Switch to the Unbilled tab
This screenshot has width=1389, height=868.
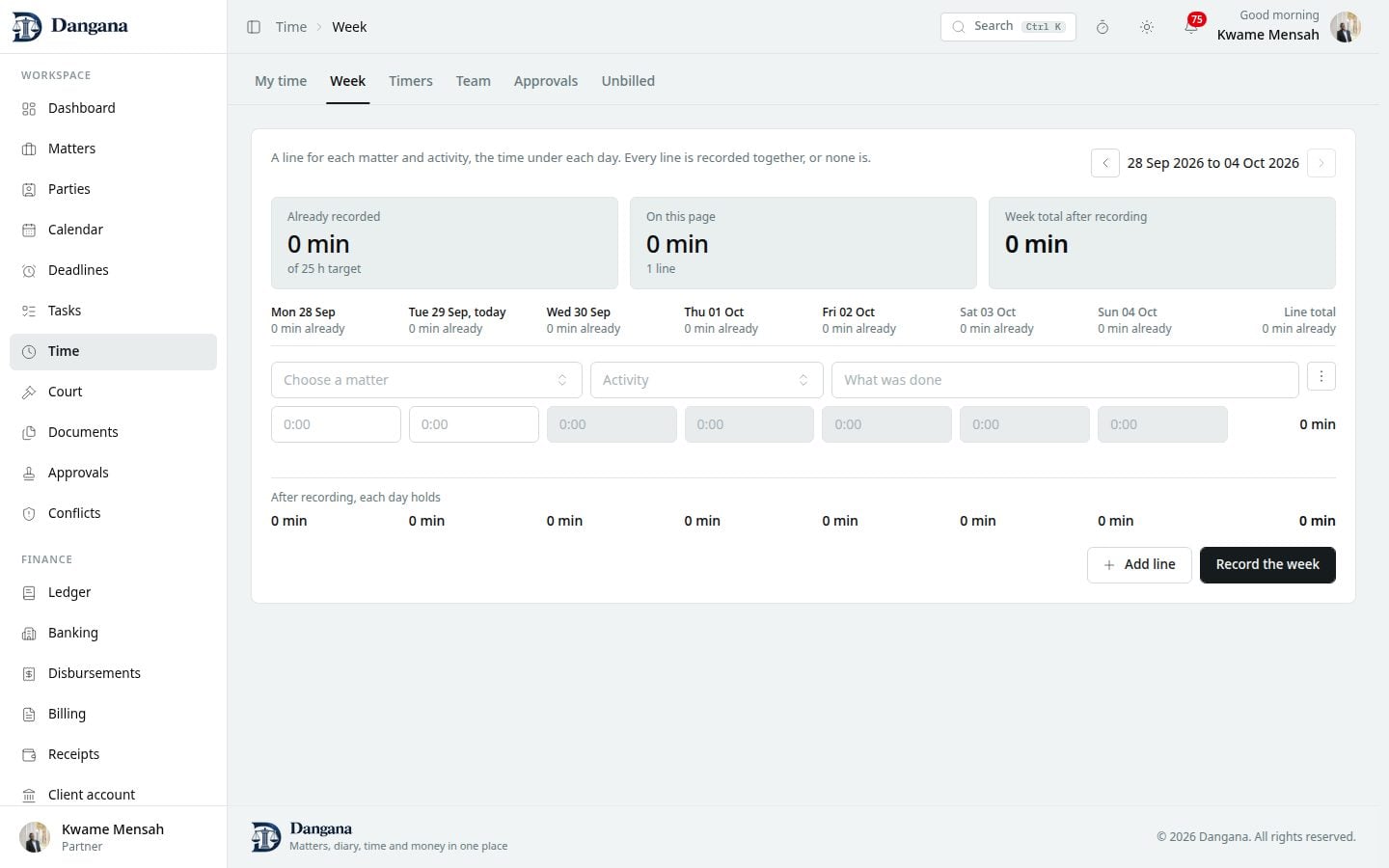pyautogui.click(x=628, y=81)
